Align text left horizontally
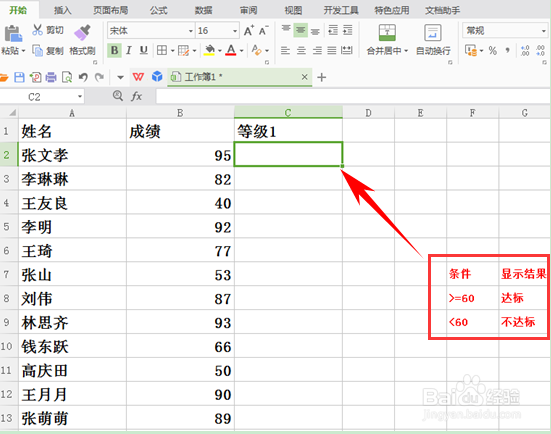The width and height of the screenshot is (551, 434). click(x=285, y=51)
